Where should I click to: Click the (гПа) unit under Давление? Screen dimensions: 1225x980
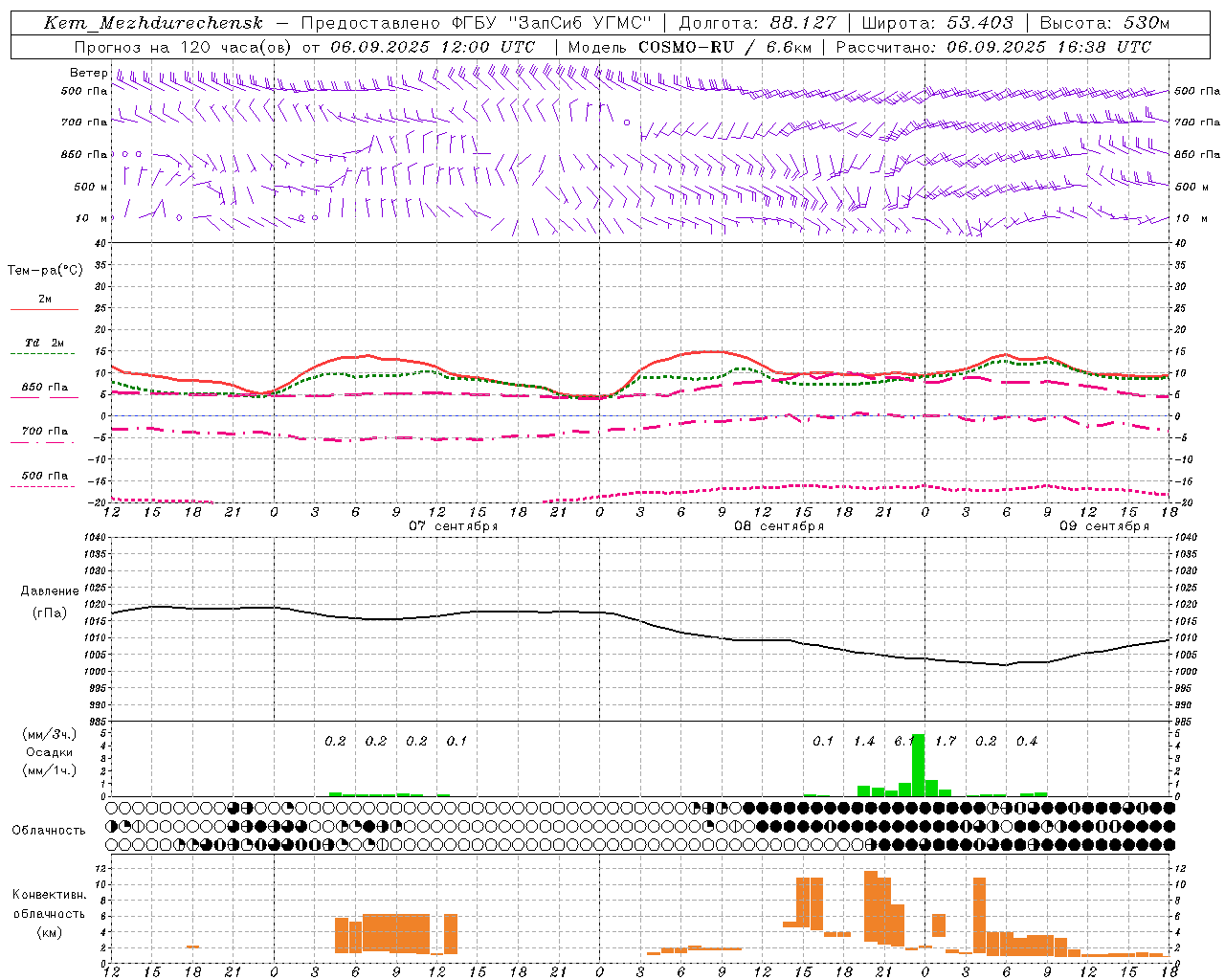[x=50, y=613]
